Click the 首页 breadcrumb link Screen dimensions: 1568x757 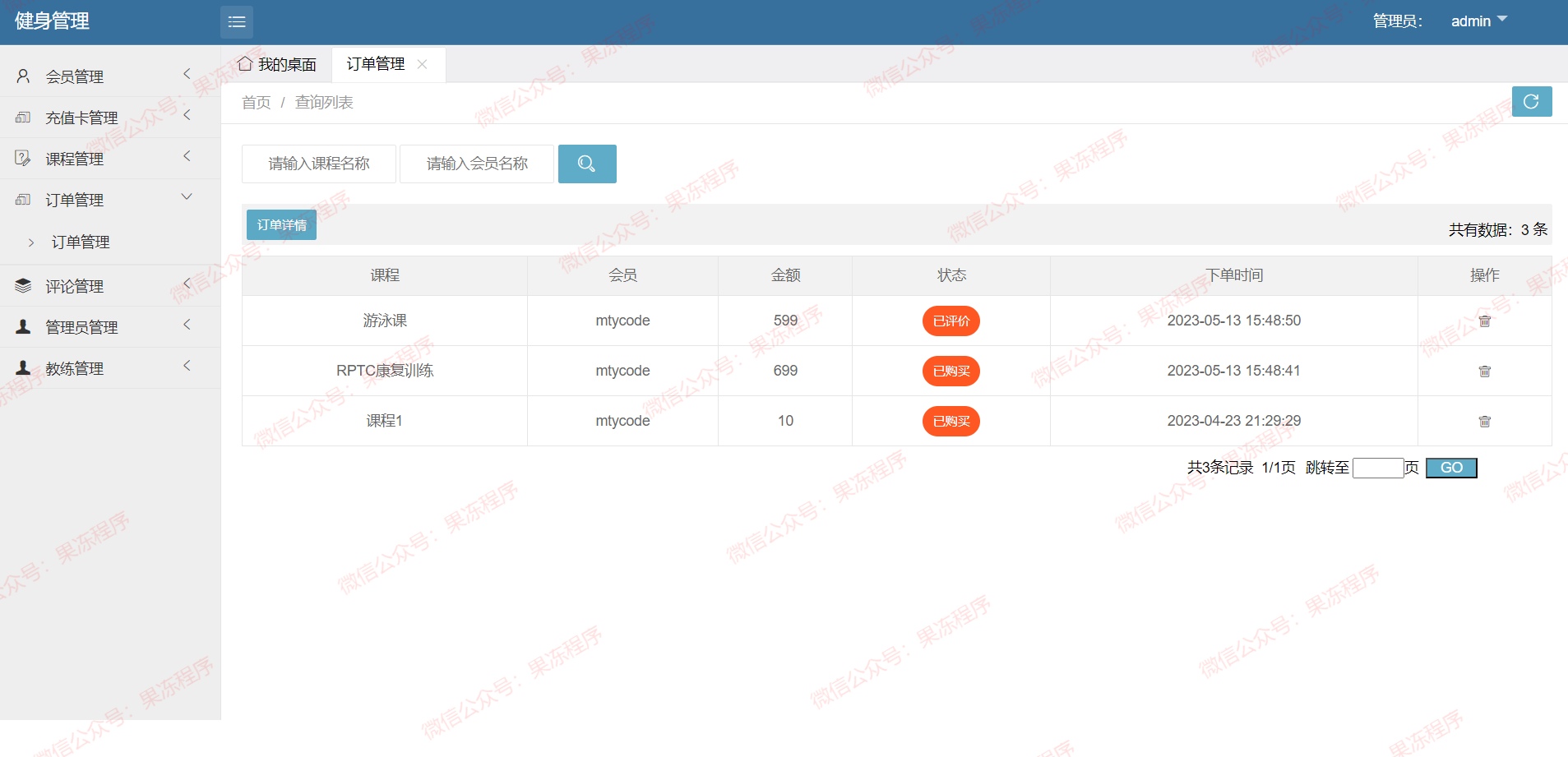257,103
